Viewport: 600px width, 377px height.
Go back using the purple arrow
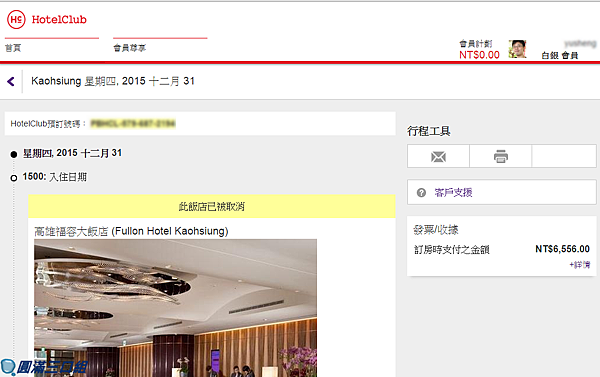click(x=11, y=81)
